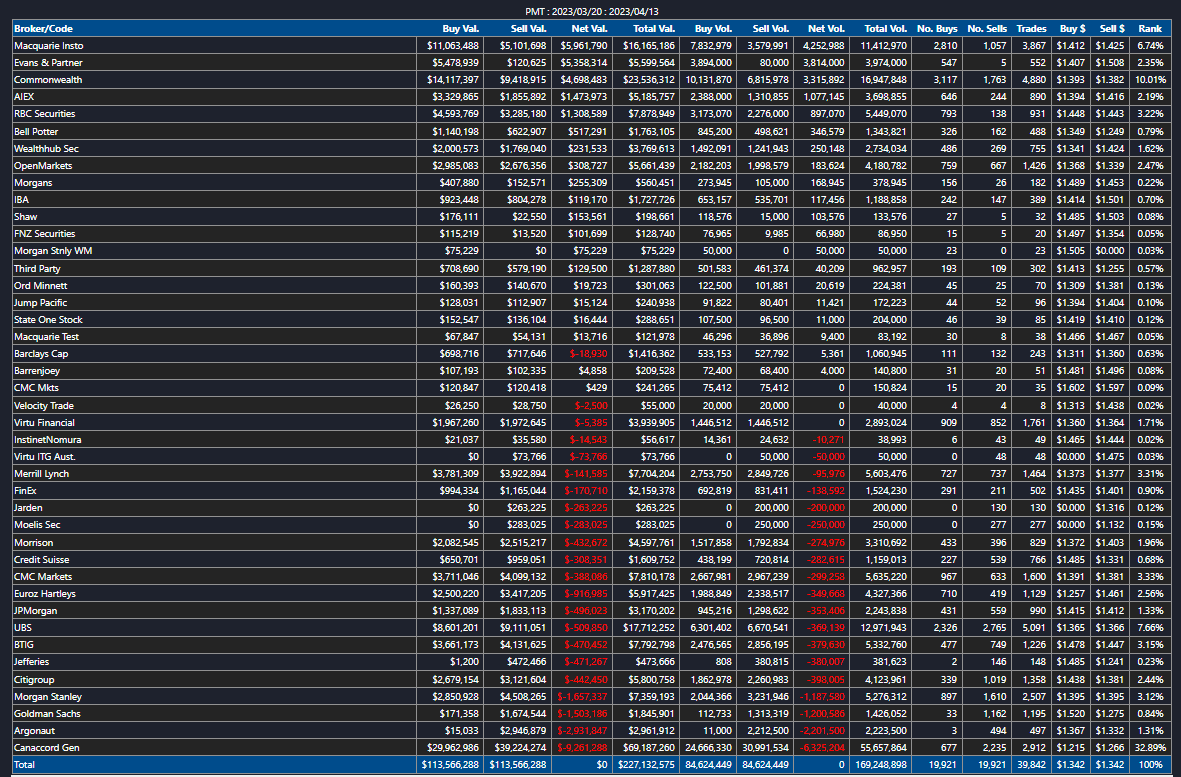1181x777 pixels.
Task: Select the FinEx broker name
Action: pos(26,491)
